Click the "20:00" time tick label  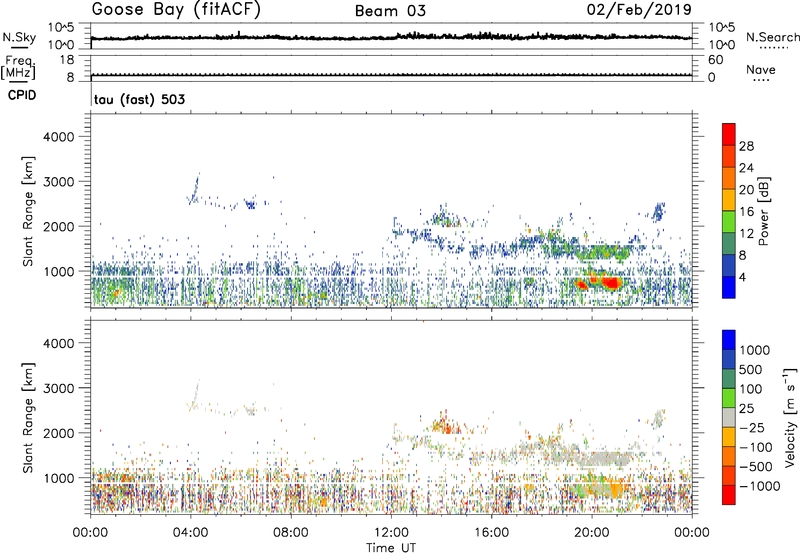pyautogui.click(x=591, y=533)
